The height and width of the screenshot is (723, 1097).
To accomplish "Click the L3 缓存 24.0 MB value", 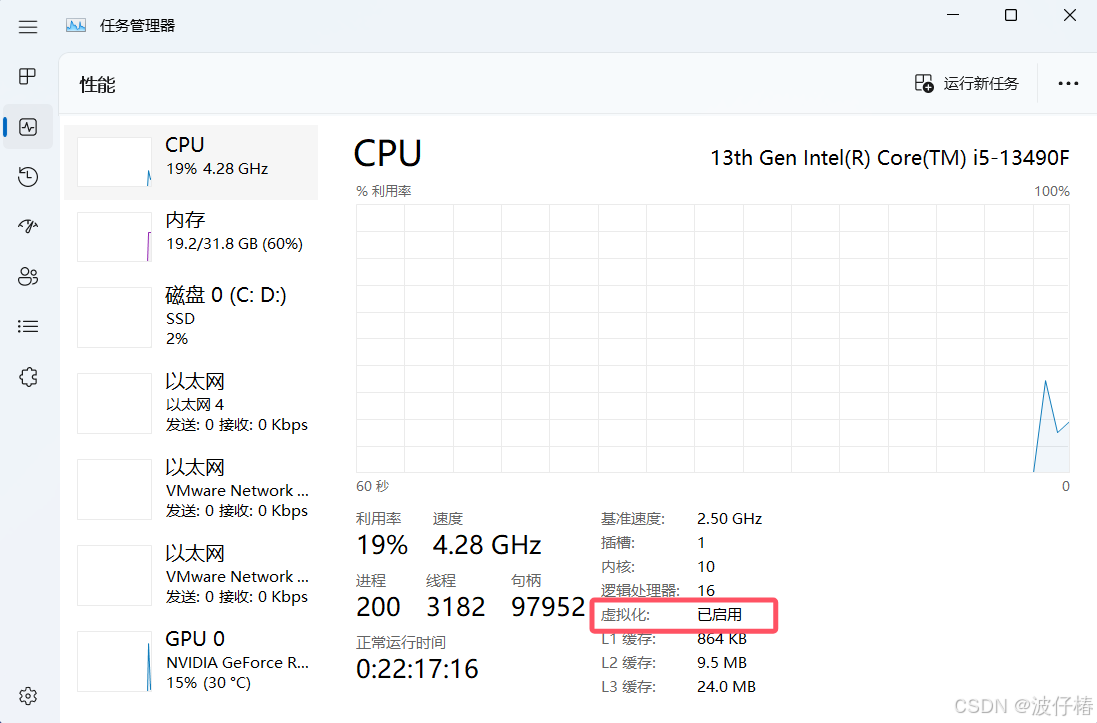I will pos(726,687).
